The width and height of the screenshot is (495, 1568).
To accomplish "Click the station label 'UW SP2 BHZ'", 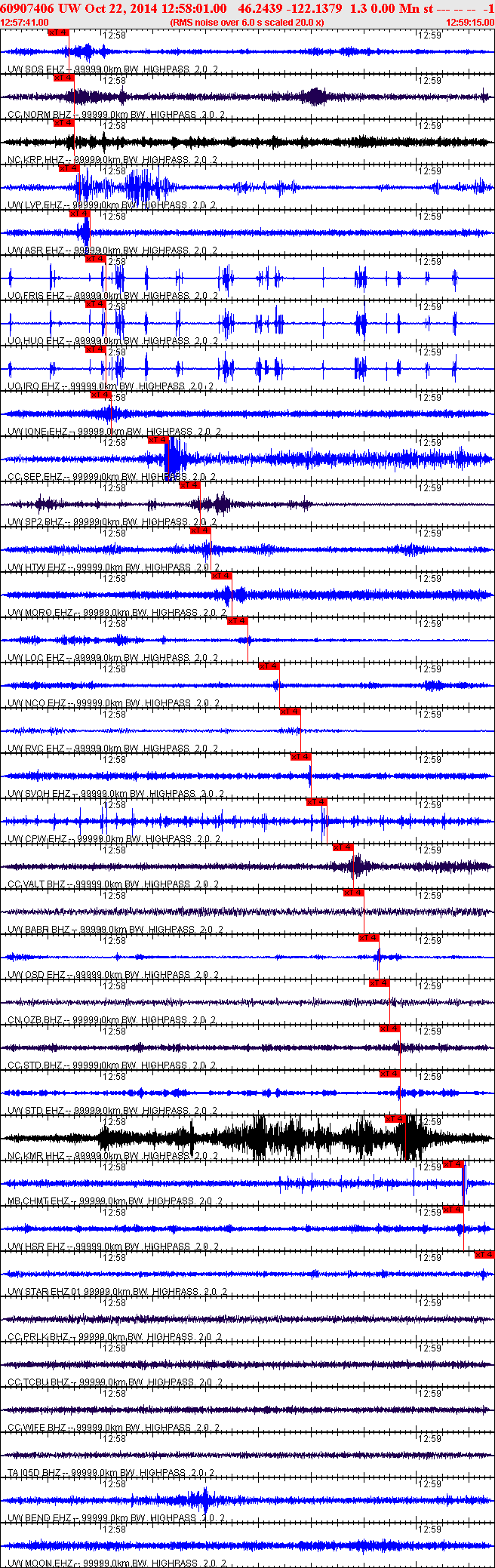I will click(x=35, y=522).
